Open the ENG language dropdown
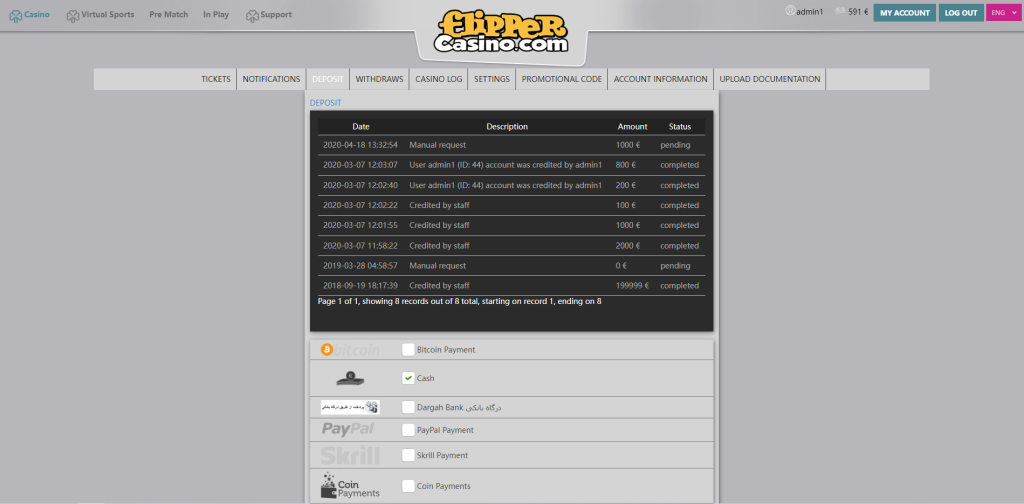This screenshot has width=1024, height=504. point(1001,12)
